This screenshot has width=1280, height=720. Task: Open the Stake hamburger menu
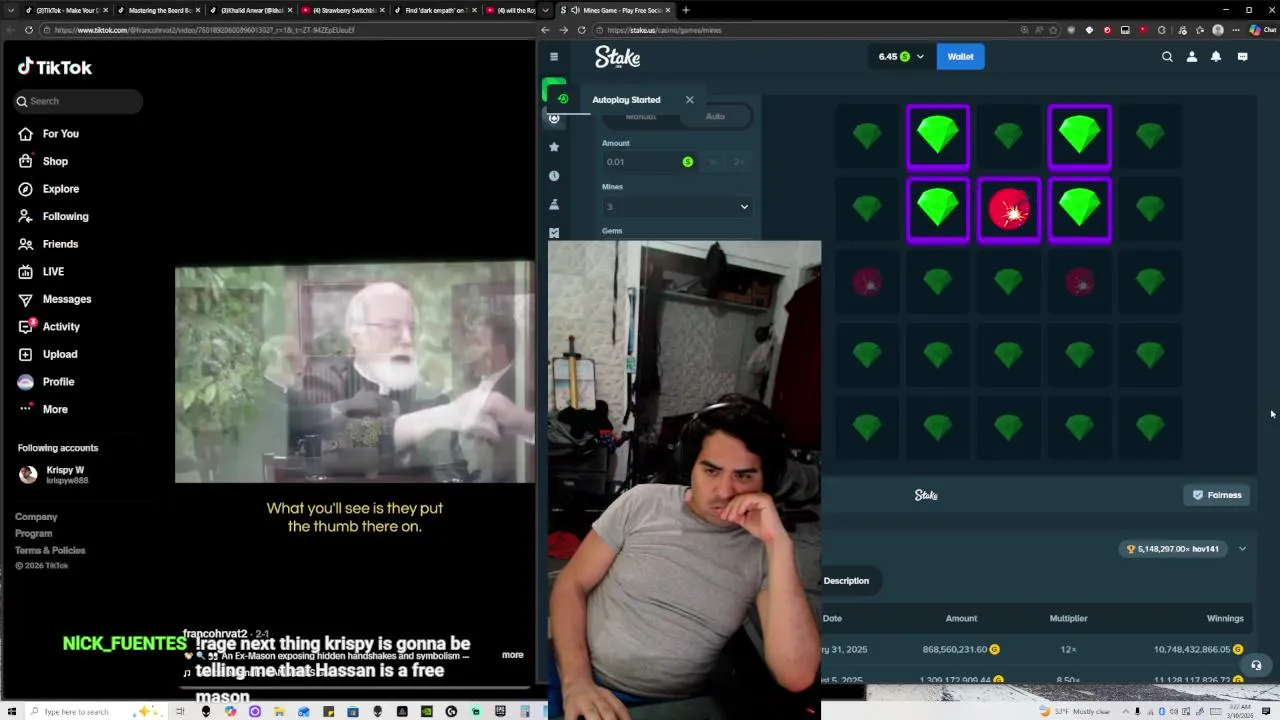pyautogui.click(x=554, y=57)
